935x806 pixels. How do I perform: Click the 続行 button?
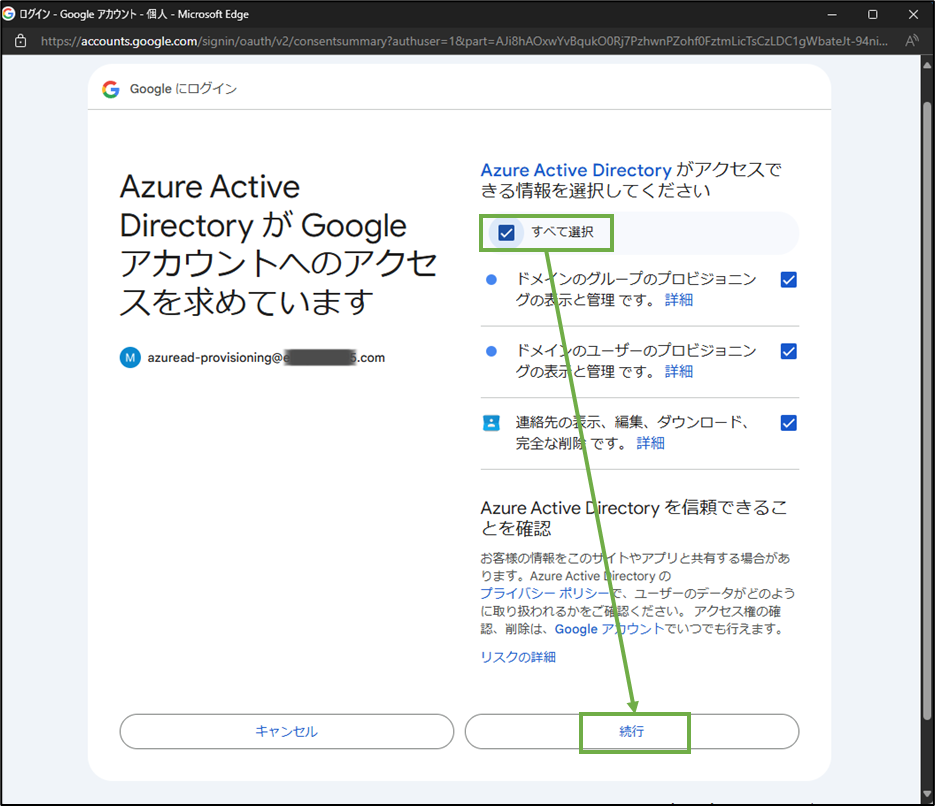point(631,731)
